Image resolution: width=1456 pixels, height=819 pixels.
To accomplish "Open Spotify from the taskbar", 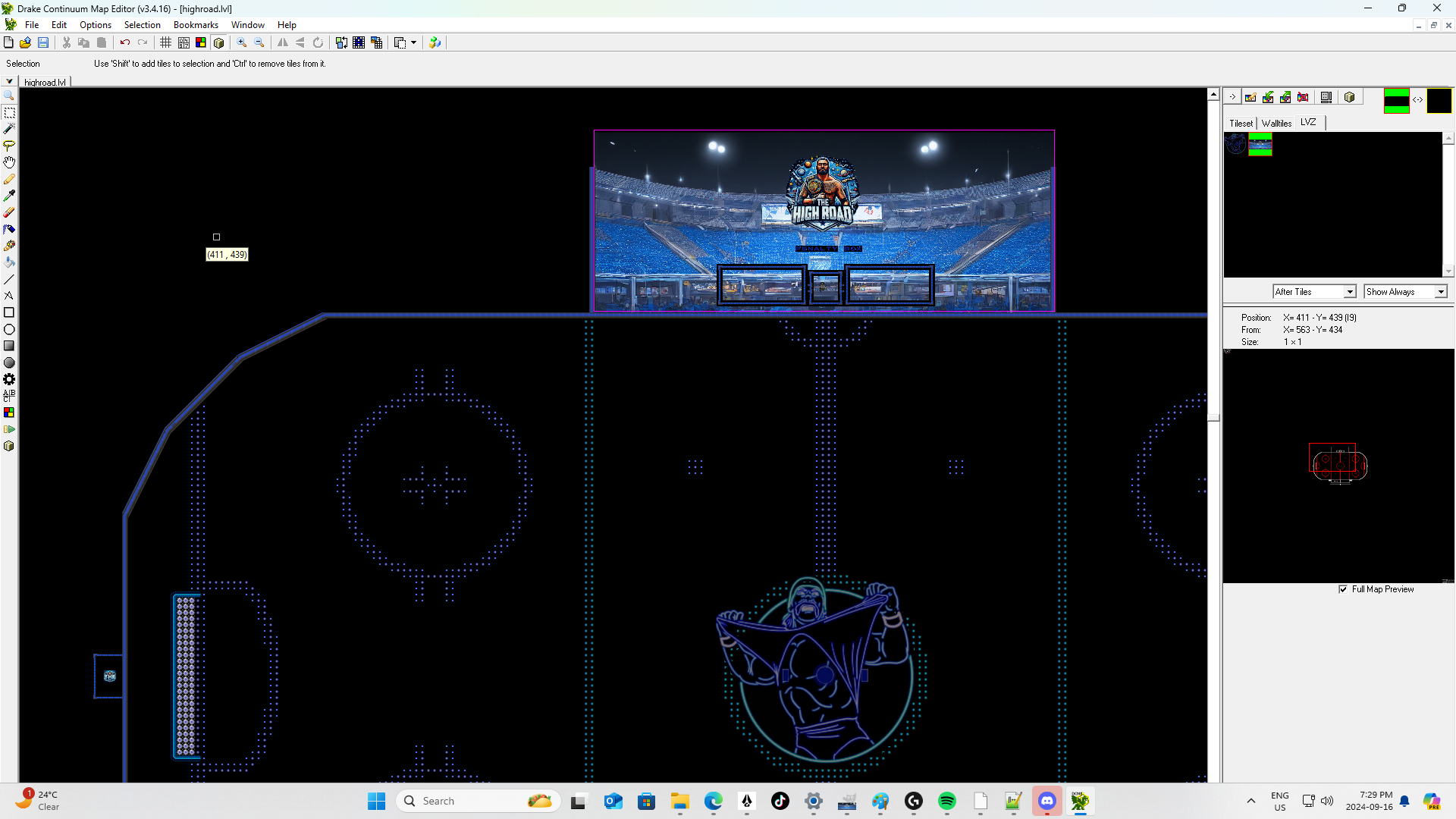I will pyautogui.click(x=947, y=801).
